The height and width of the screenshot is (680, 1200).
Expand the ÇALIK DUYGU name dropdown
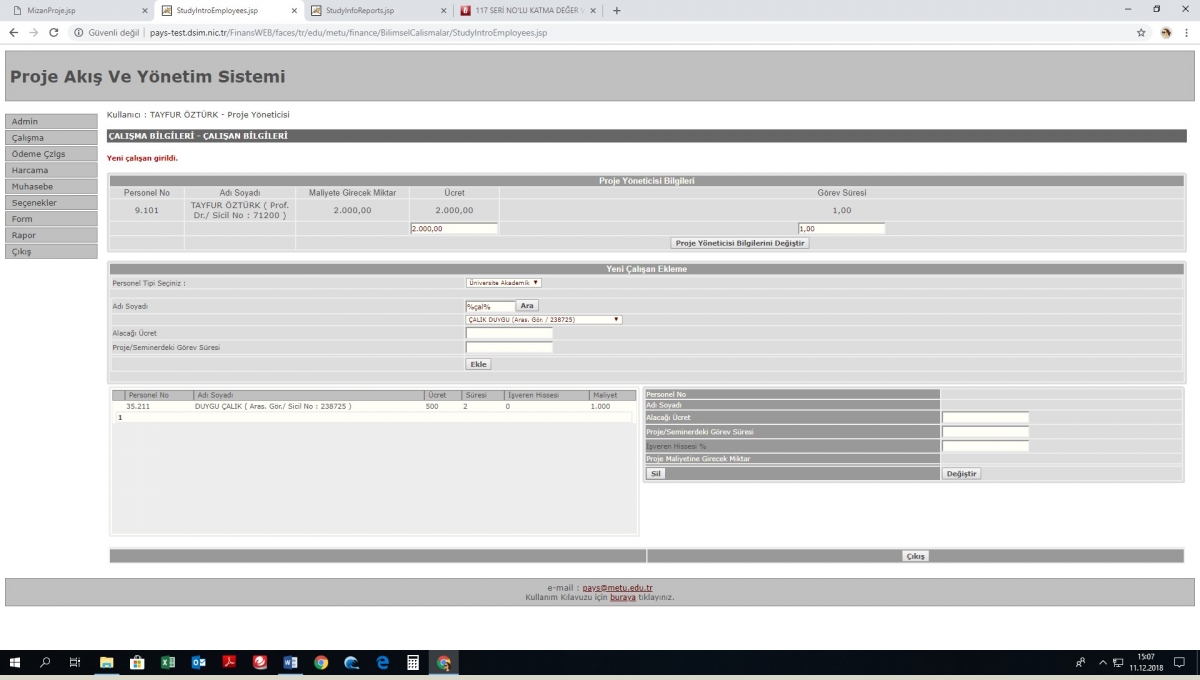click(543, 320)
